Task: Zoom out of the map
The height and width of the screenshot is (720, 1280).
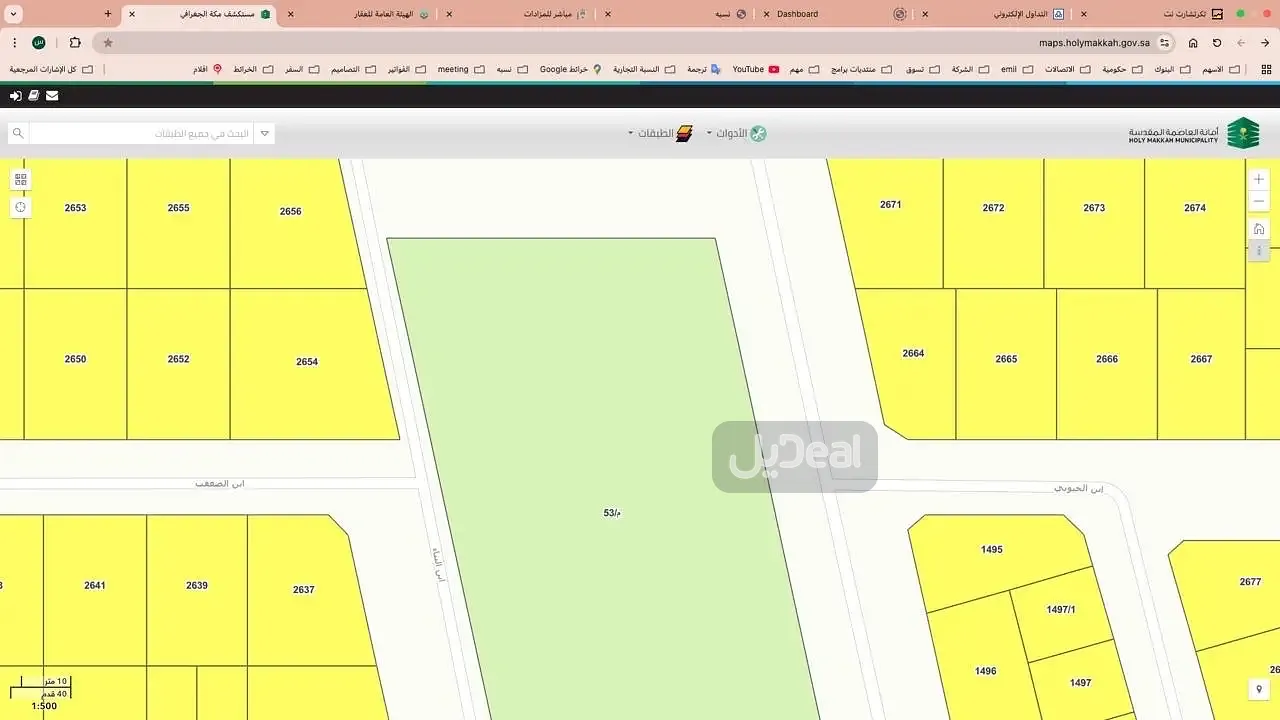Action: coord(1259,201)
